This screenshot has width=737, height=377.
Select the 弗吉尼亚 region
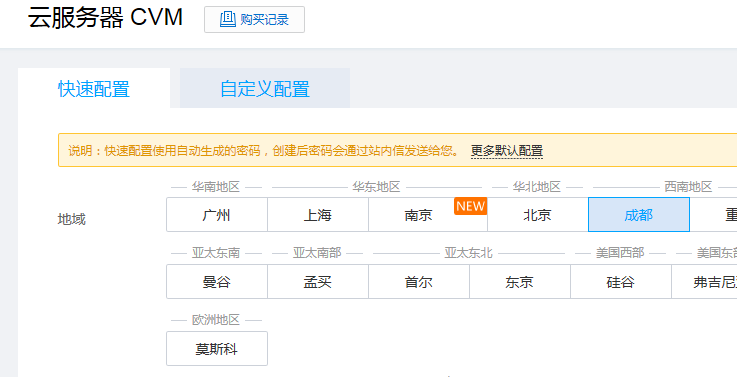tap(705, 282)
